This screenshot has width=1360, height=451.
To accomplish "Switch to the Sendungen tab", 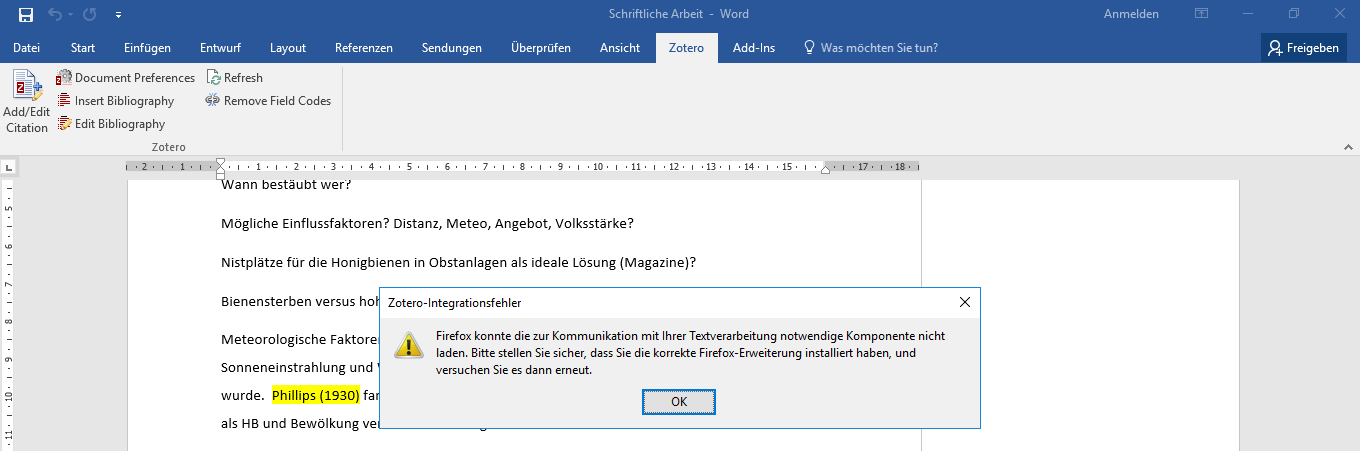I will [452, 47].
